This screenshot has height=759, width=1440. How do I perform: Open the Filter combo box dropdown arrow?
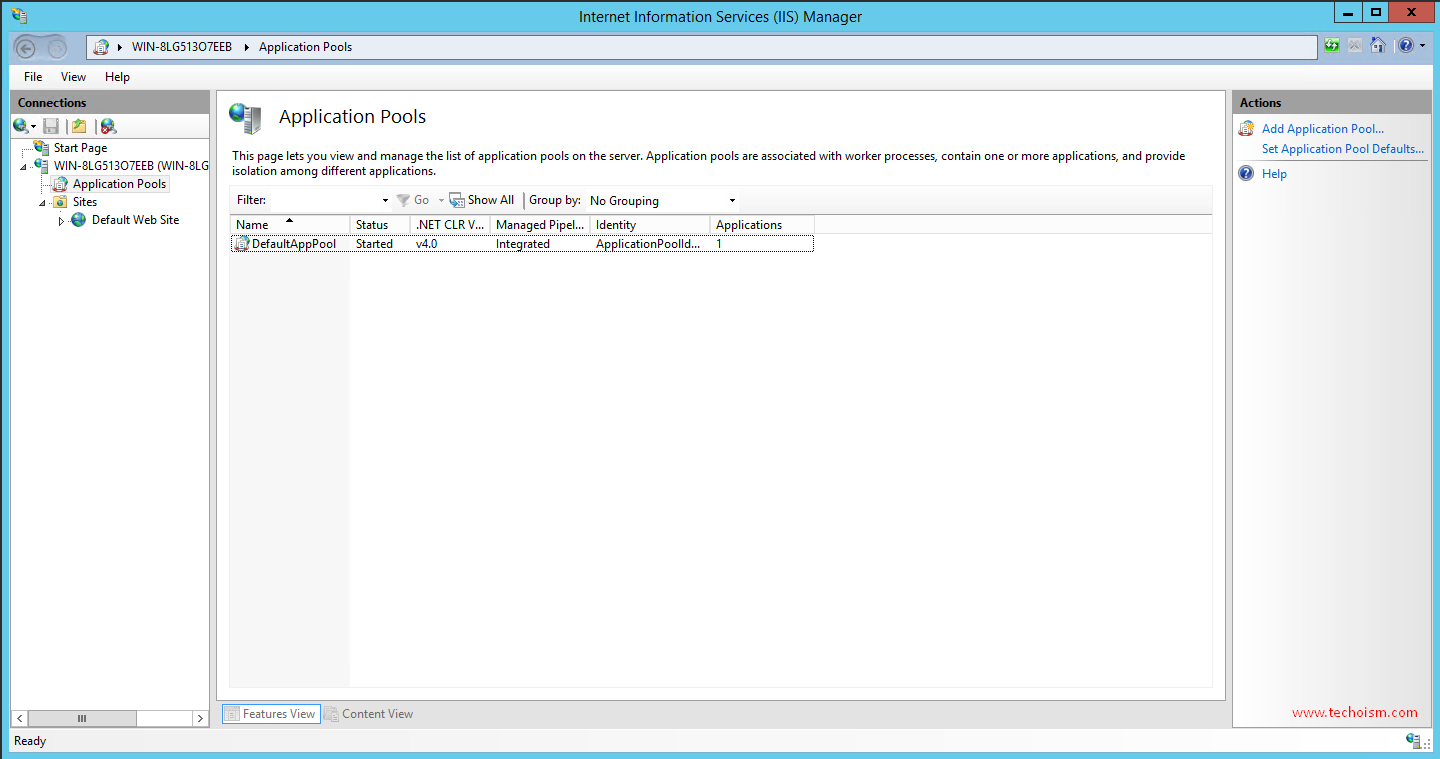[385, 201]
